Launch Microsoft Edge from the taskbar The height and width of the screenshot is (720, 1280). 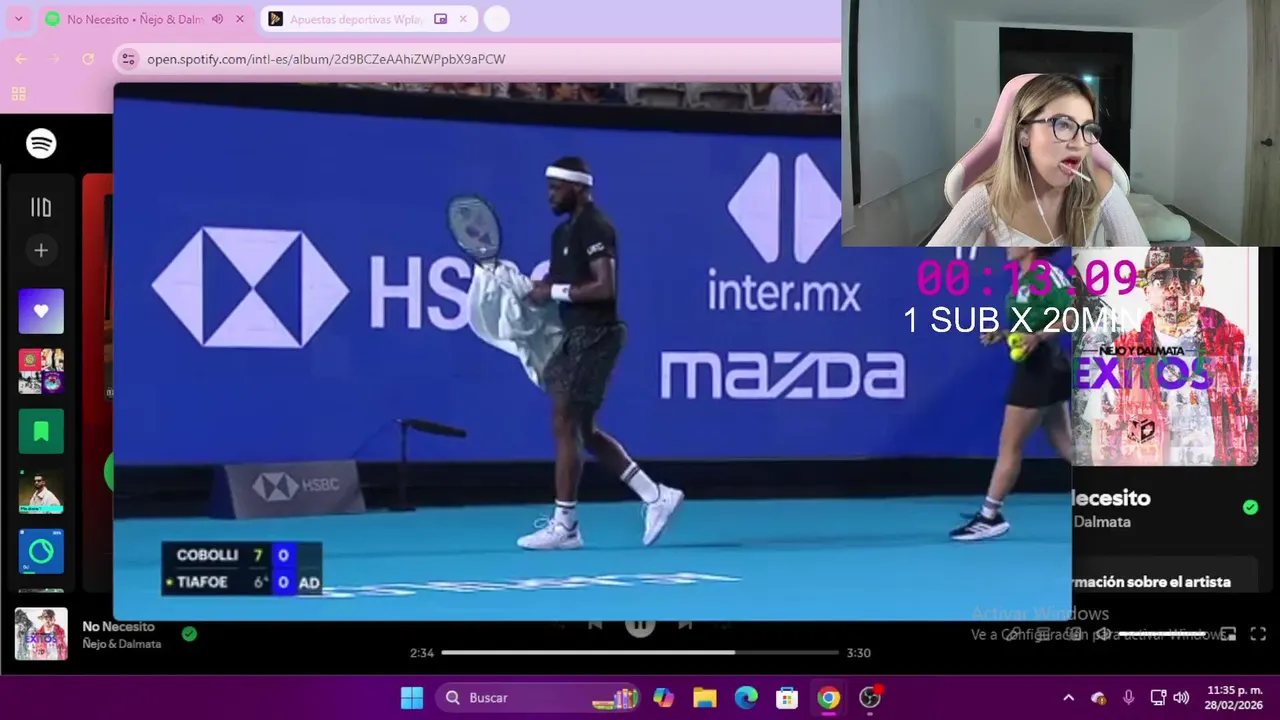(746, 698)
